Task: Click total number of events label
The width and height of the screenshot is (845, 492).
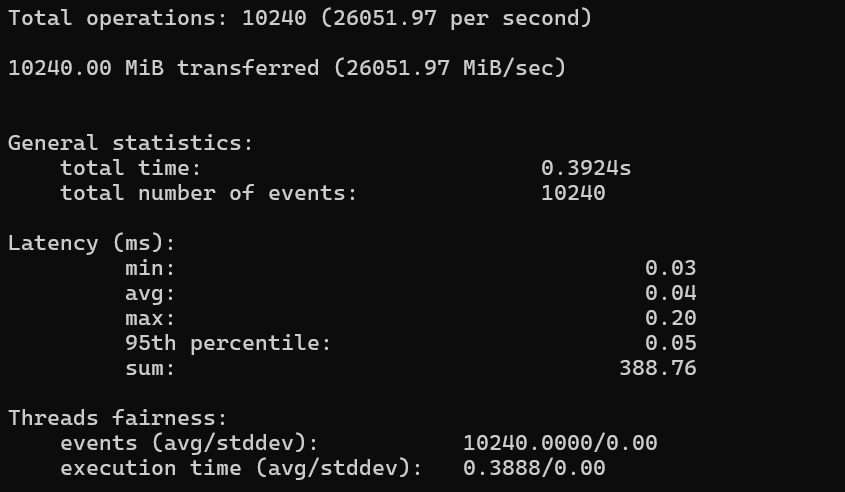Action: 209,193
